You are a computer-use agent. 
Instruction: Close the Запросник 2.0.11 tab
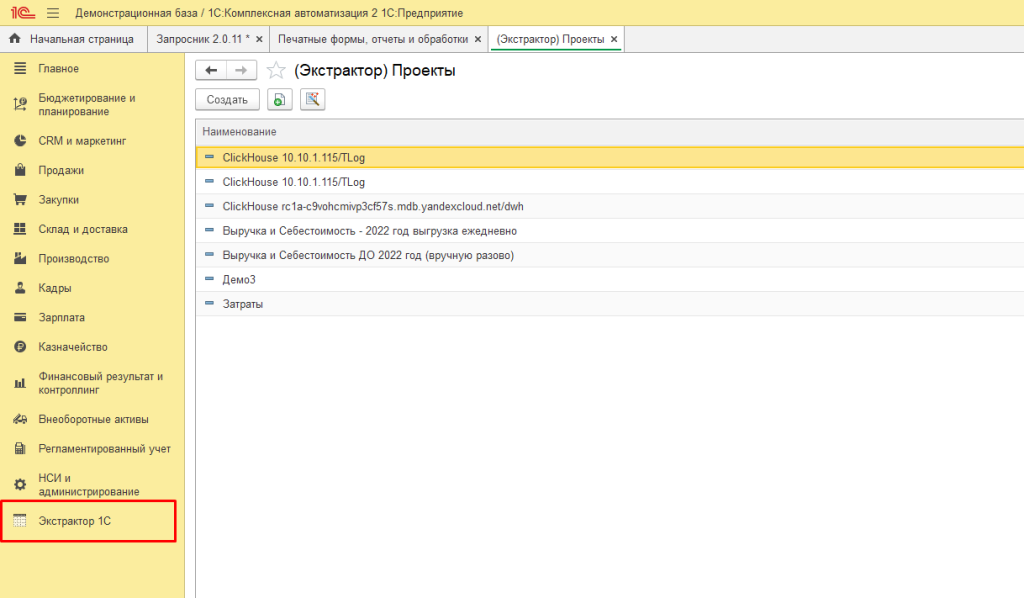pos(259,39)
